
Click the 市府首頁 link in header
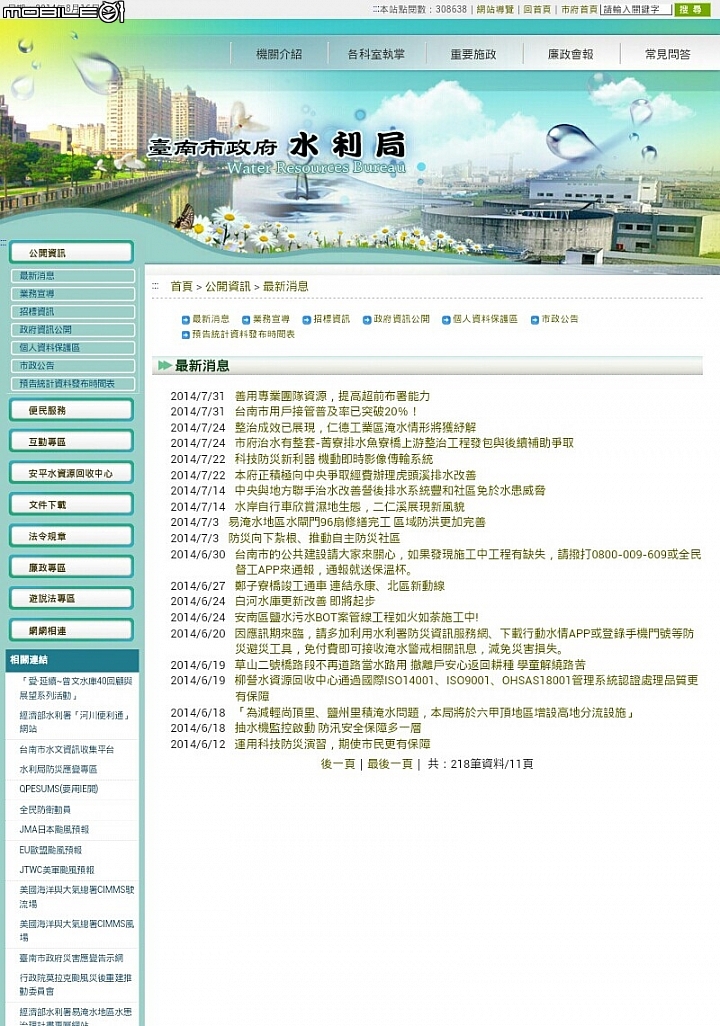point(579,10)
